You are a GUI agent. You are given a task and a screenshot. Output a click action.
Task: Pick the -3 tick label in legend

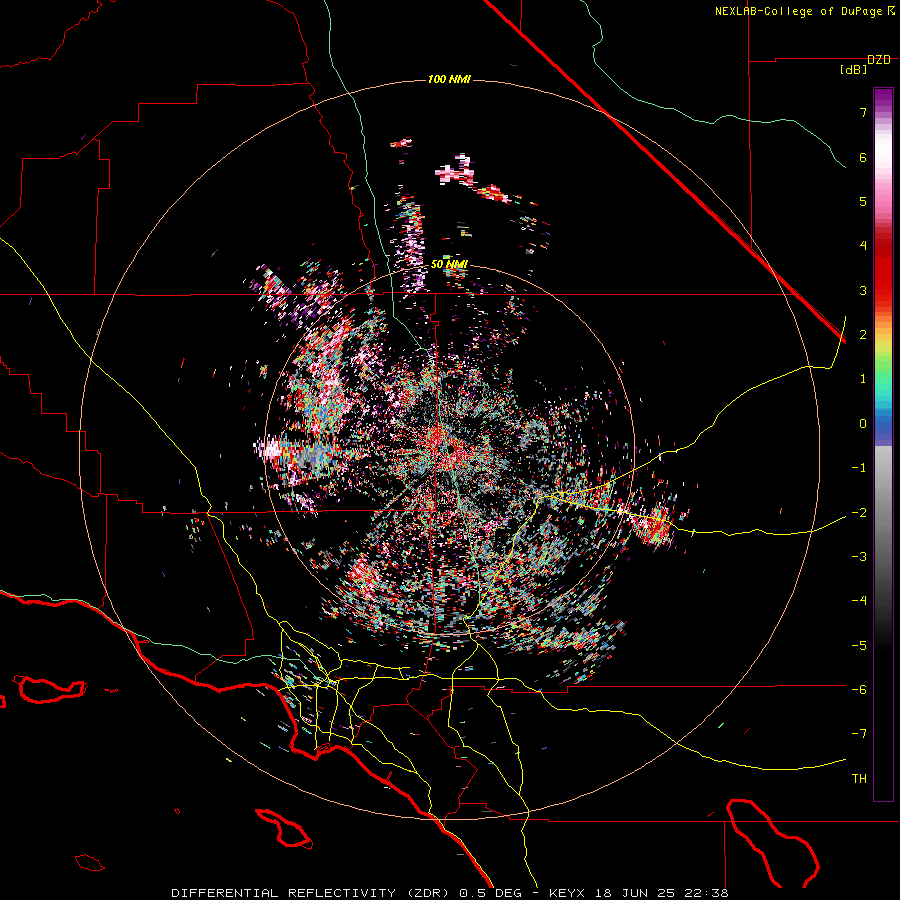[859, 557]
